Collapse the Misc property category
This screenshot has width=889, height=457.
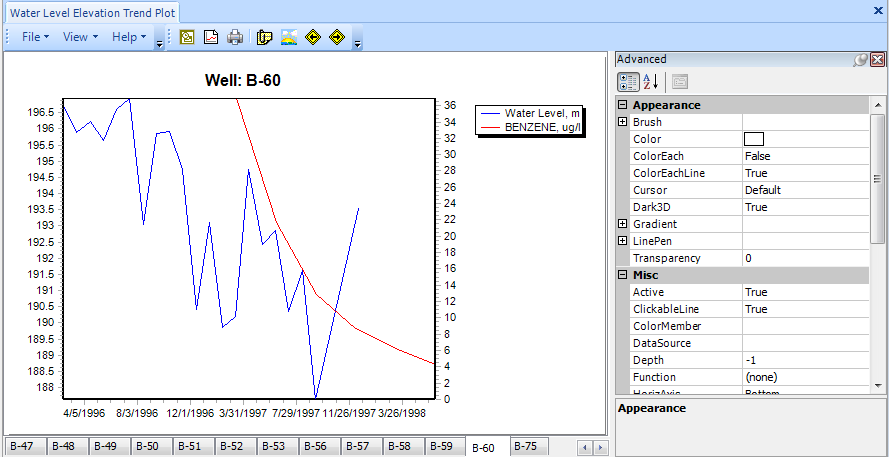click(x=623, y=275)
